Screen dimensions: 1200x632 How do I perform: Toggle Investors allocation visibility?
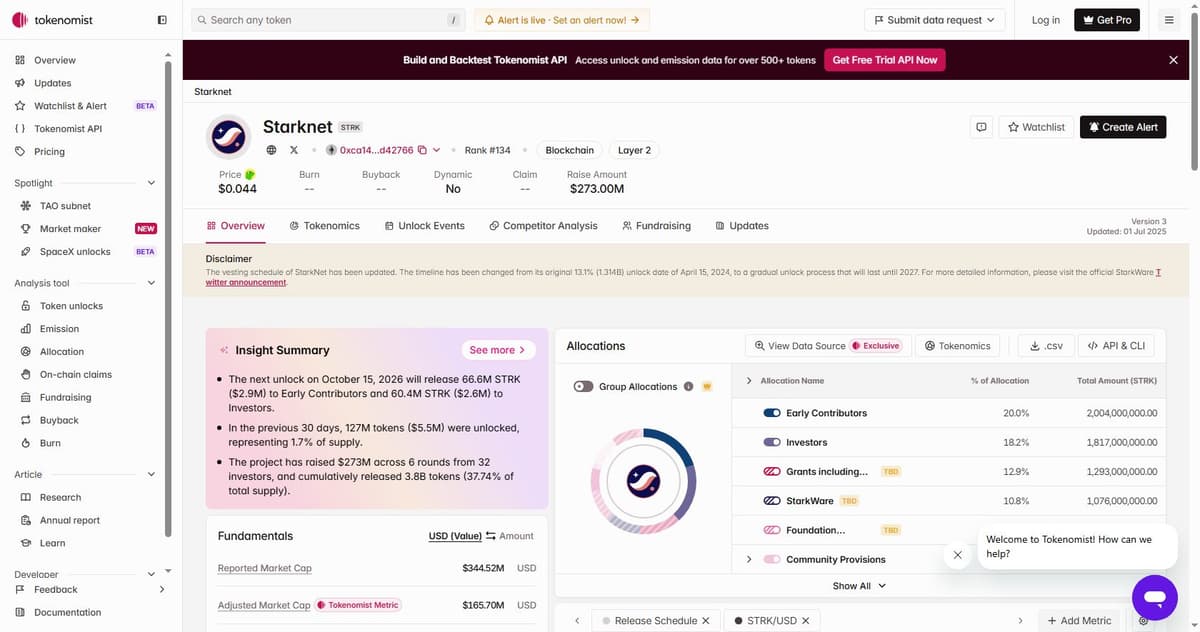tap(772, 442)
